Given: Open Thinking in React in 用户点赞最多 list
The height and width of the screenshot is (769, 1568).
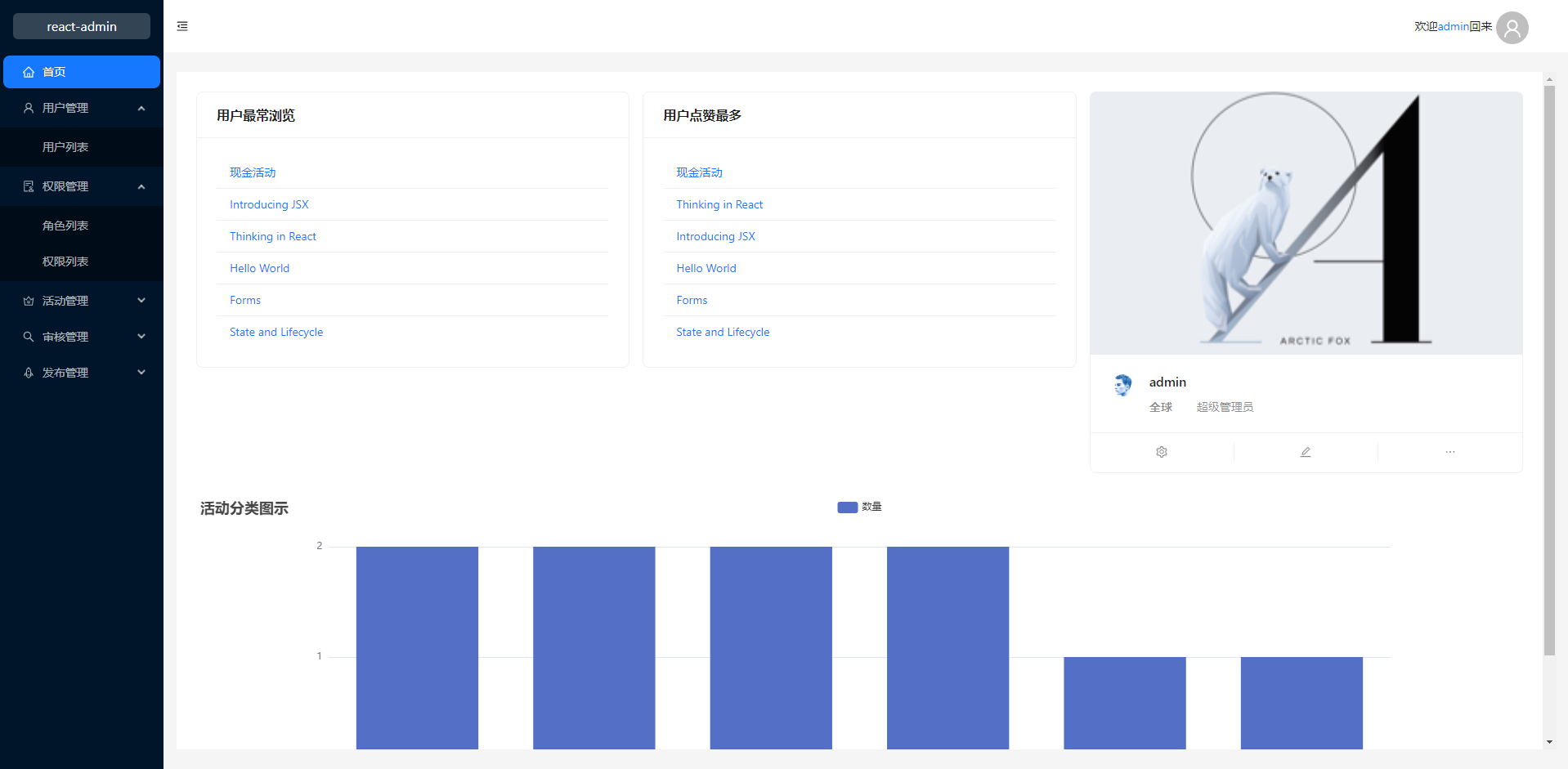Looking at the screenshot, I should [x=719, y=204].
